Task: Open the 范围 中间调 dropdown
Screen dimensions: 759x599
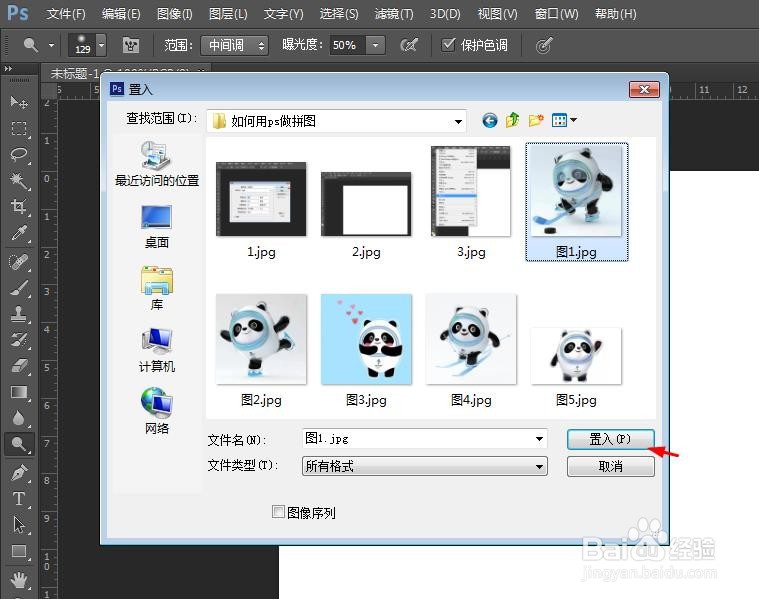Action: (x=234, y=46)
